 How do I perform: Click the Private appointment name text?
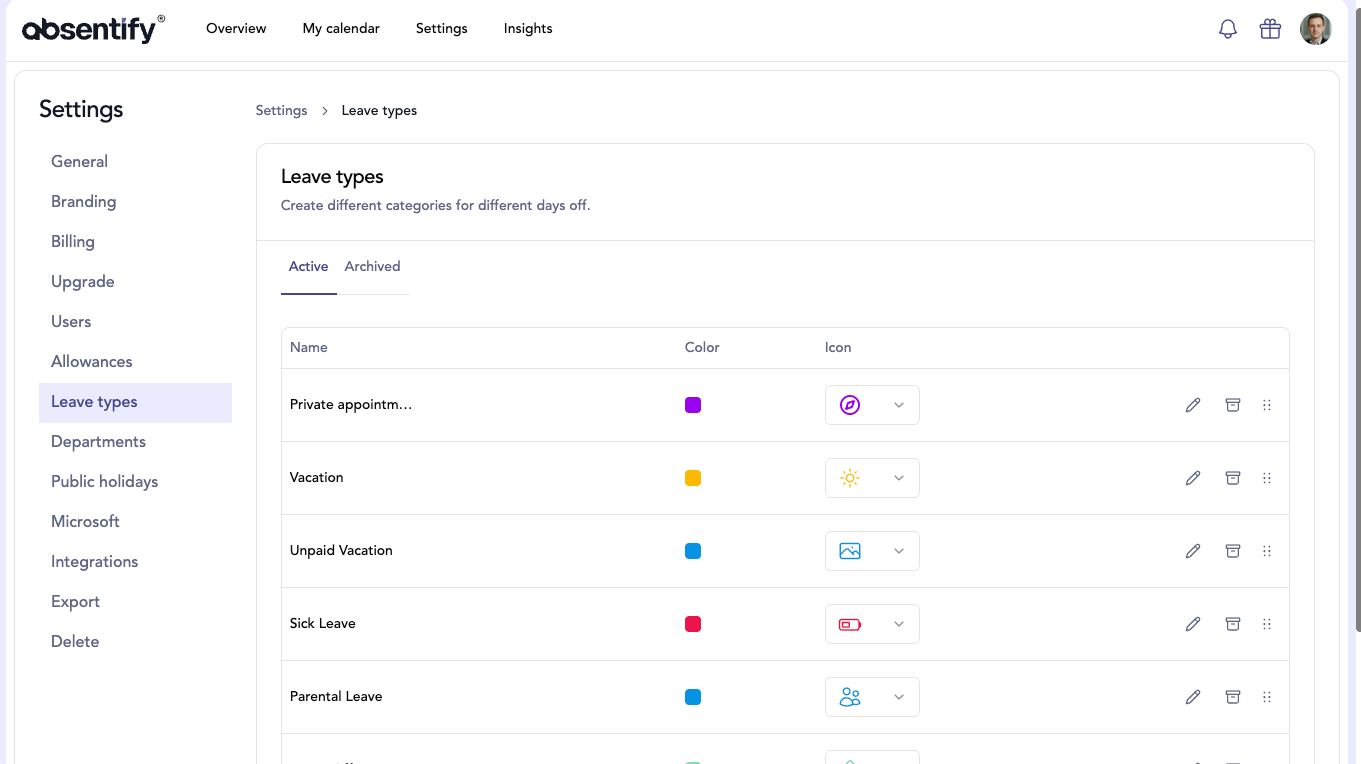(x=351, y=405)
